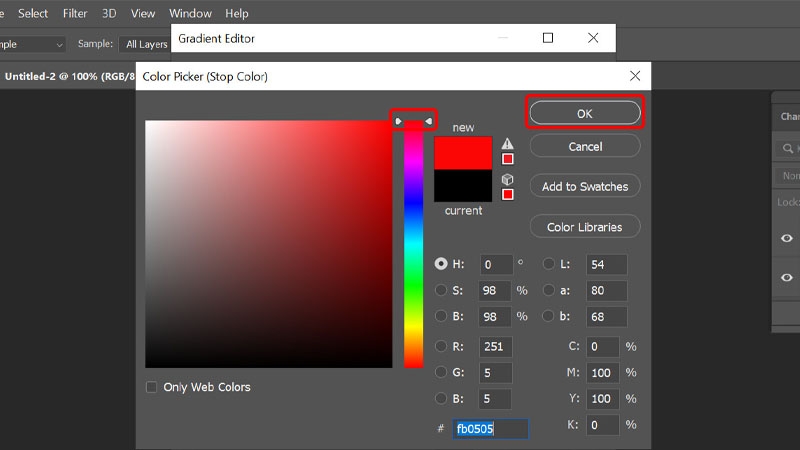Click the M magenta percentage field
800x450 pixels.
tap(603, 372)
